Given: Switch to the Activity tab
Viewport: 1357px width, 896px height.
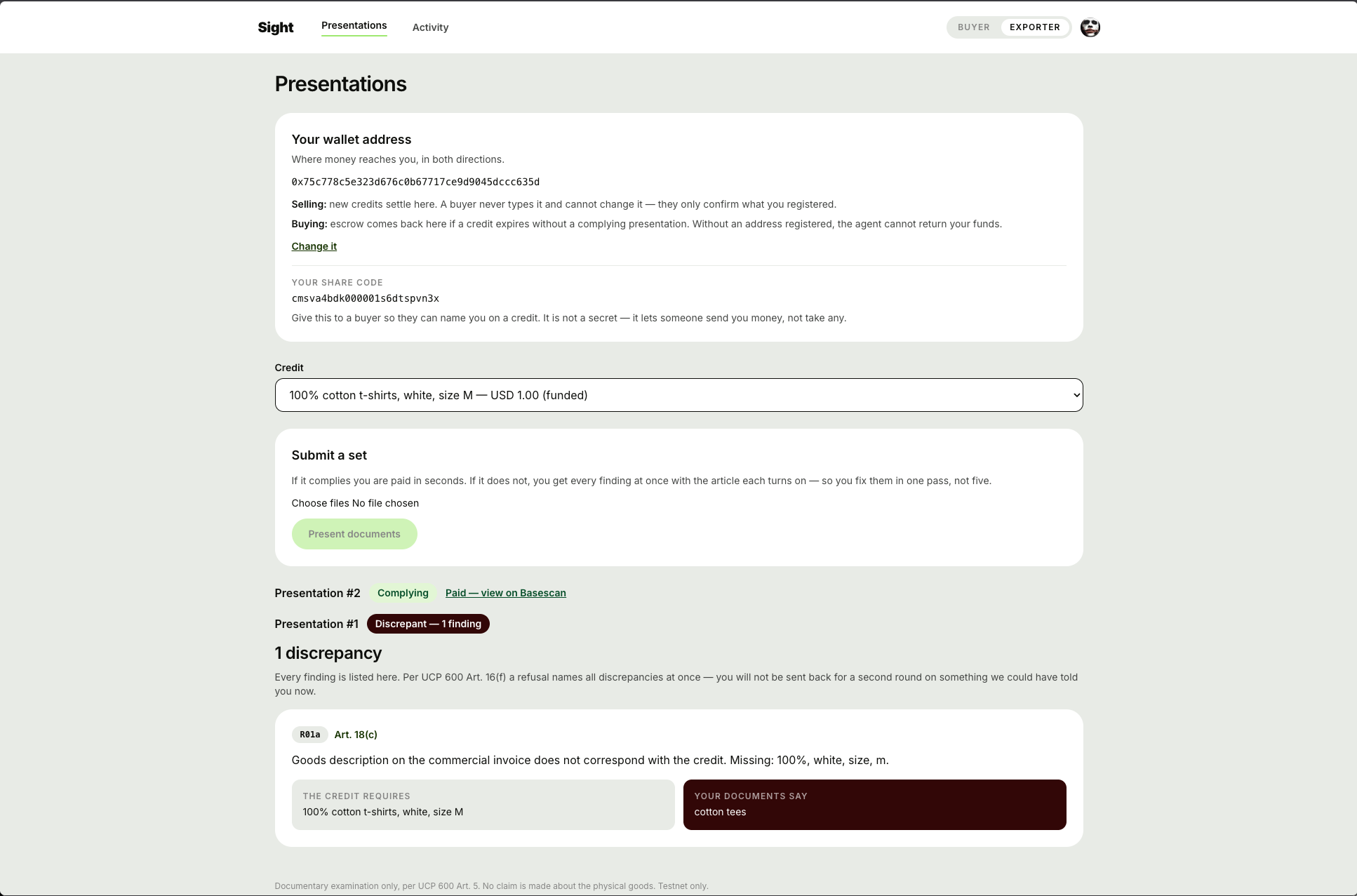Looking at the screenshot, I should (x=430, y=27).
